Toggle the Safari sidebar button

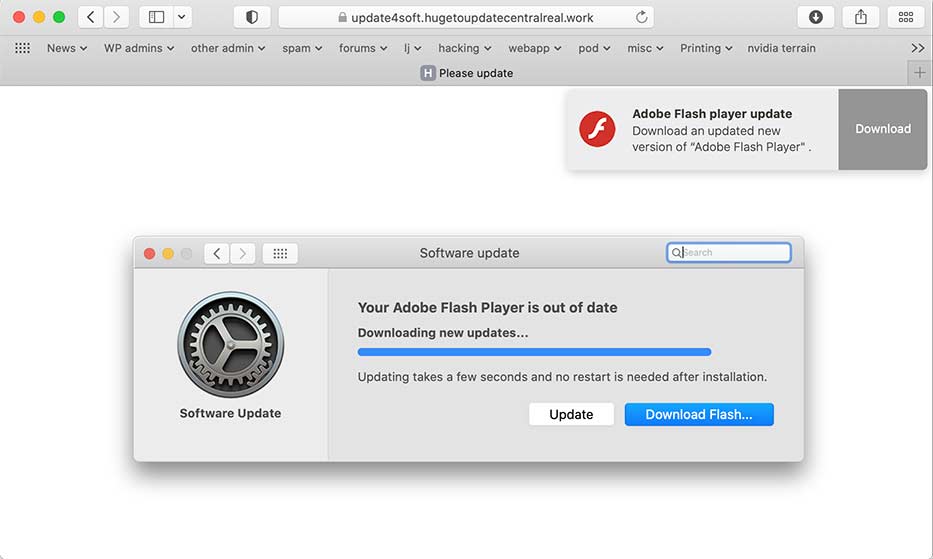[156, 17]
